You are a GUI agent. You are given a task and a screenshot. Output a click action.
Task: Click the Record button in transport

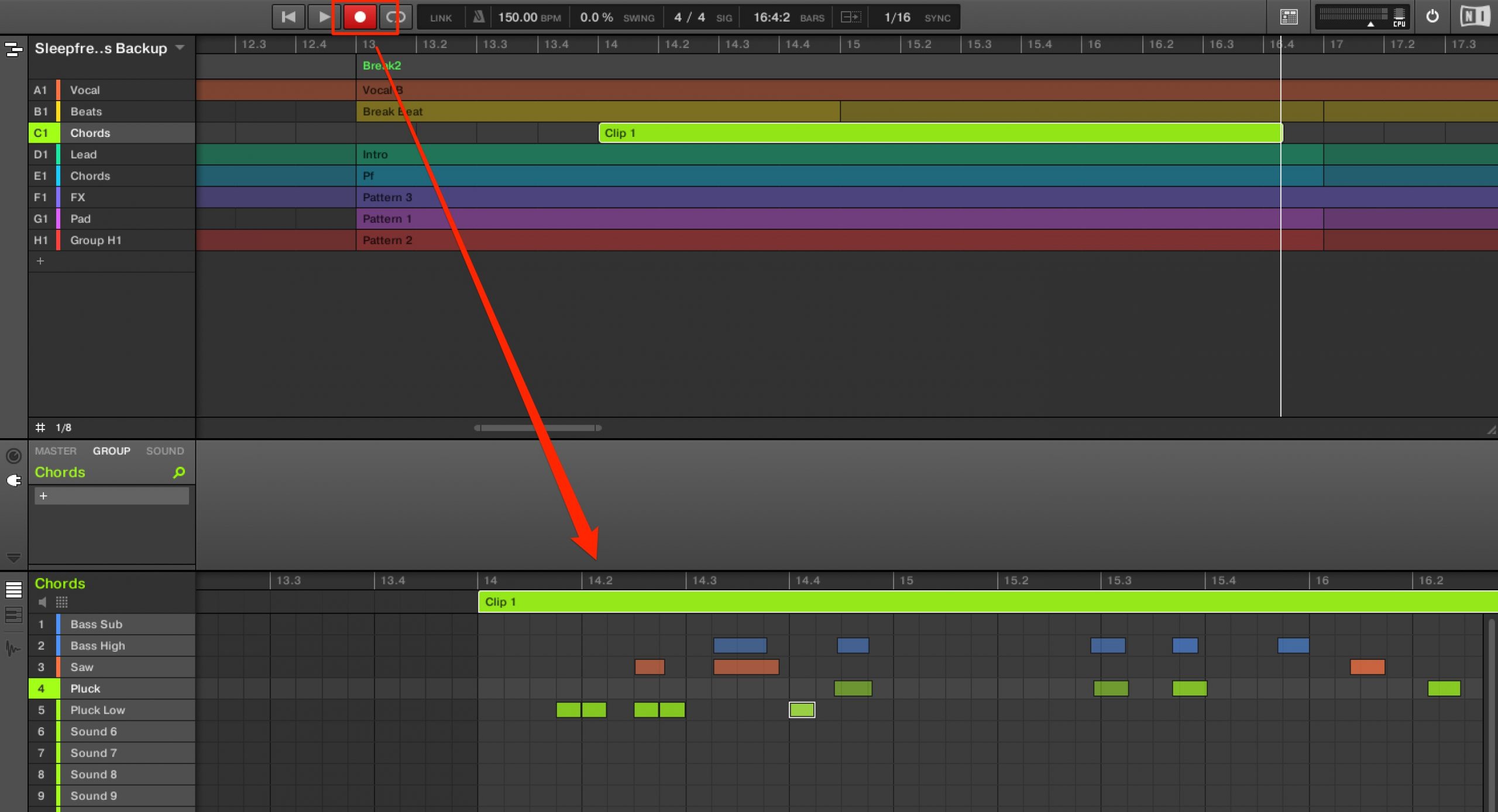click(359, 17)
